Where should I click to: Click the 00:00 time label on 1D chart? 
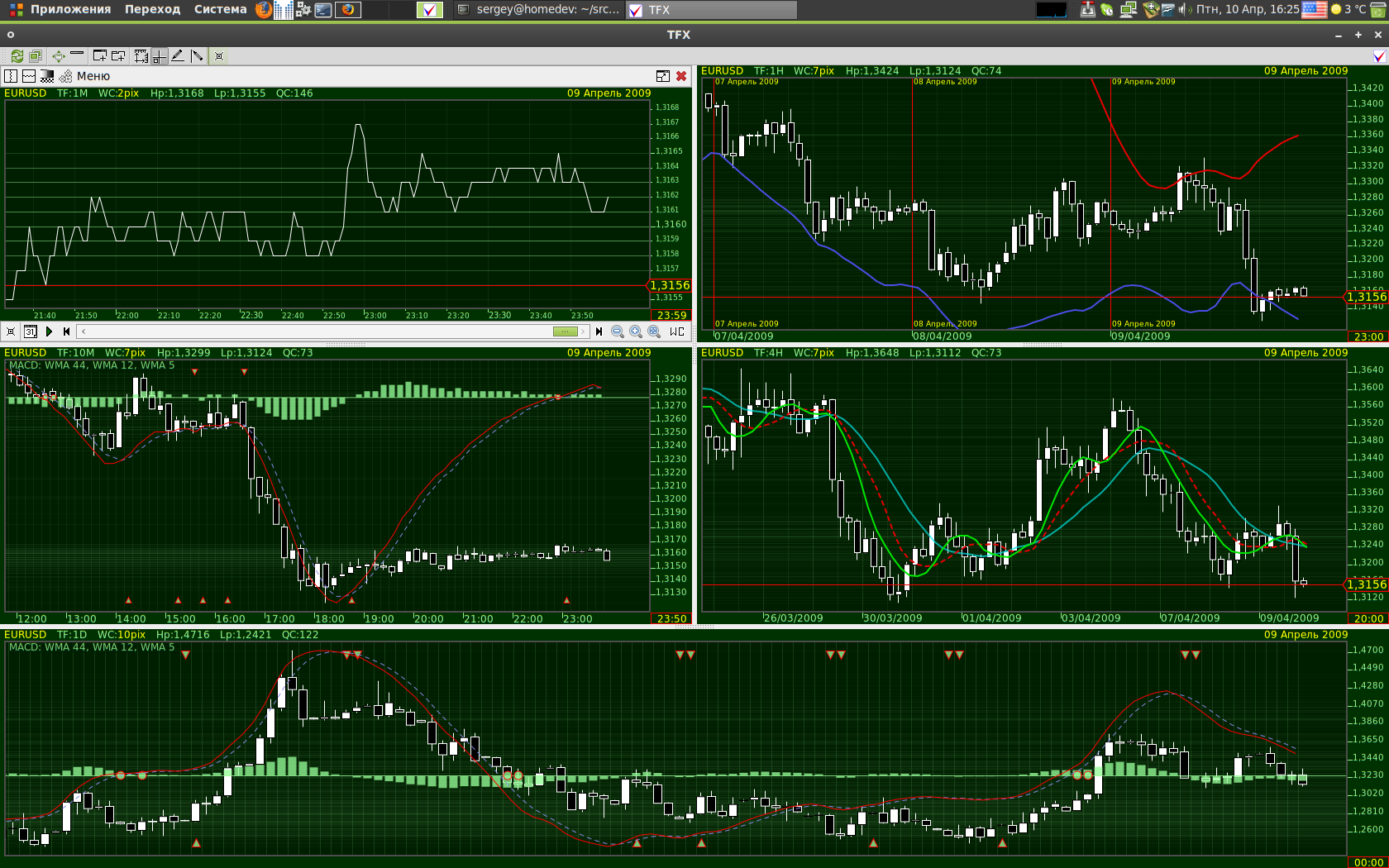(x=1369, y=862)
